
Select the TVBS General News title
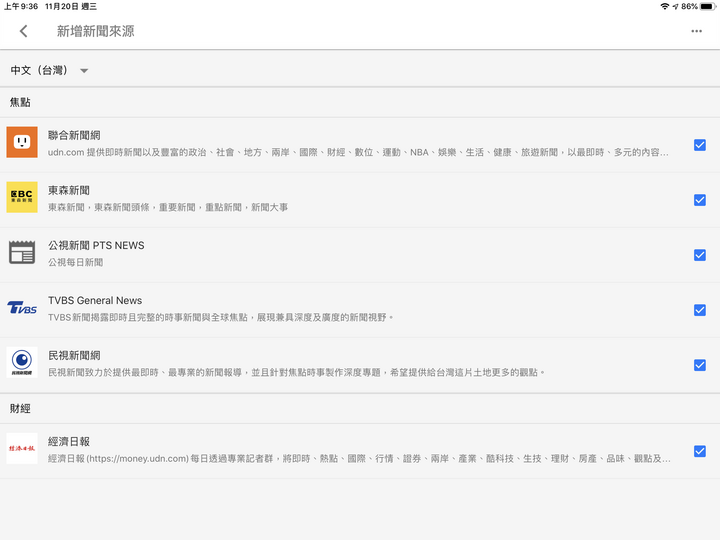95,300
